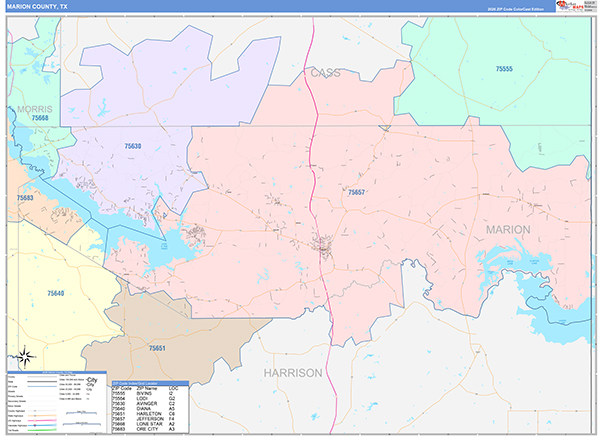Click the blue ZIP Code boundary line sample in legend
This screenshot has width=600, height=436.
[x=42, y=386]
